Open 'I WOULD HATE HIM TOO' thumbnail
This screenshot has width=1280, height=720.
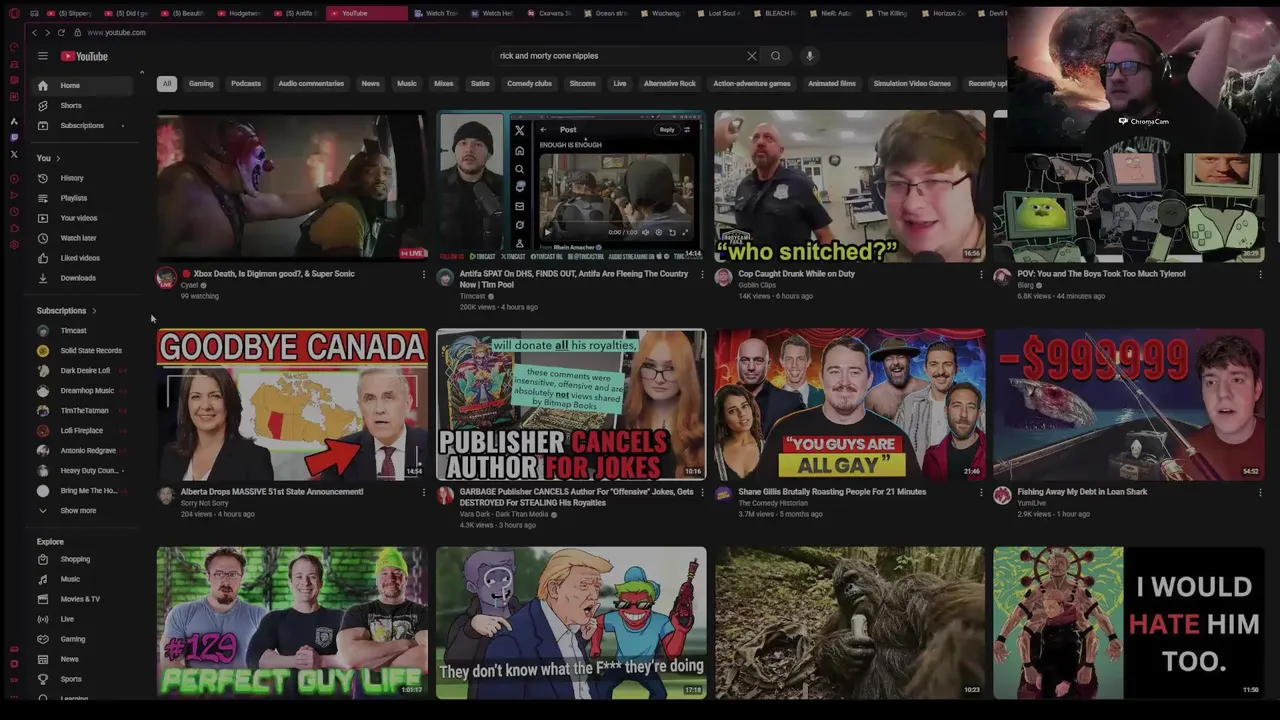(x=1128, y=622)
